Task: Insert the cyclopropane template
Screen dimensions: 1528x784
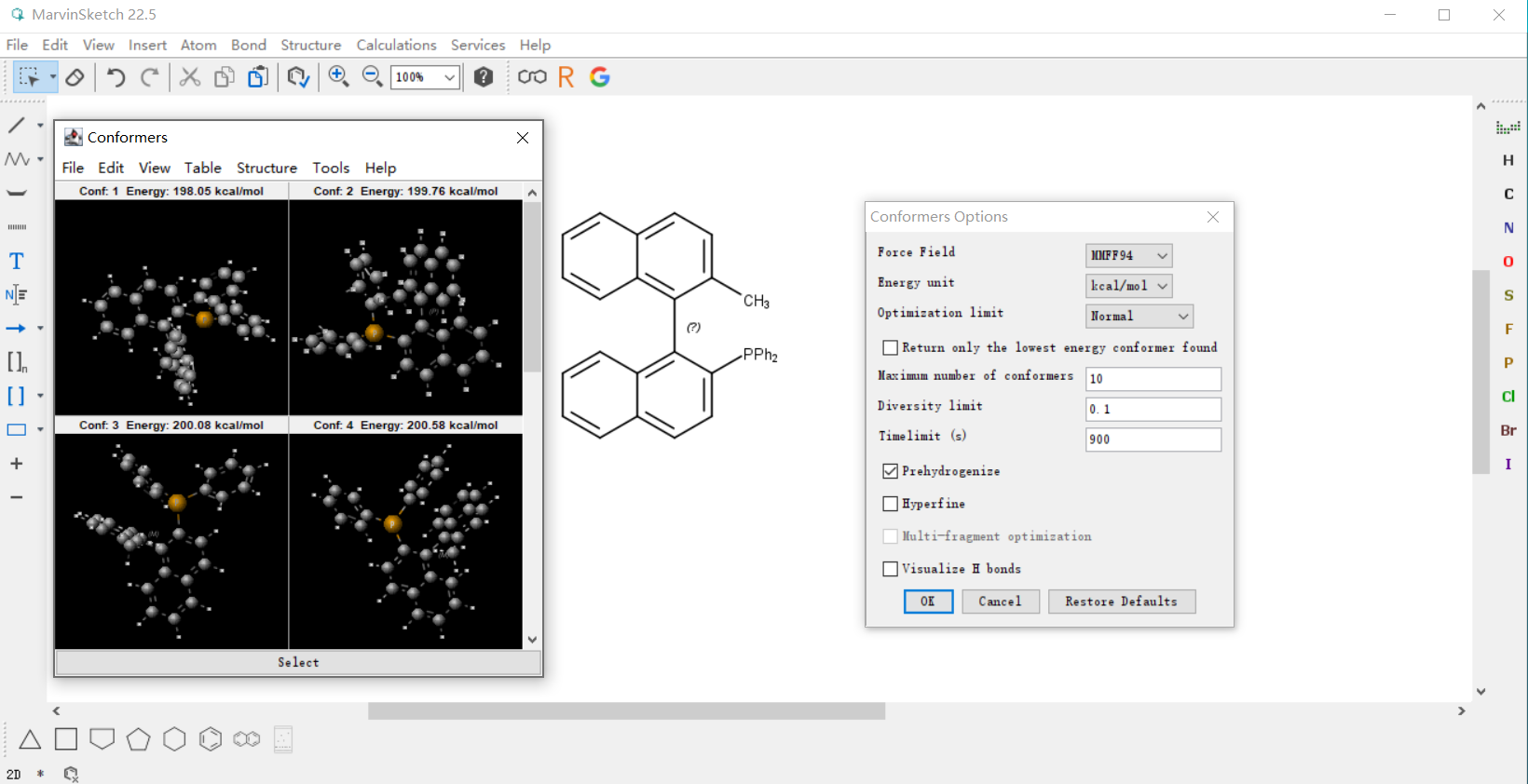Action: coord(30,739)
